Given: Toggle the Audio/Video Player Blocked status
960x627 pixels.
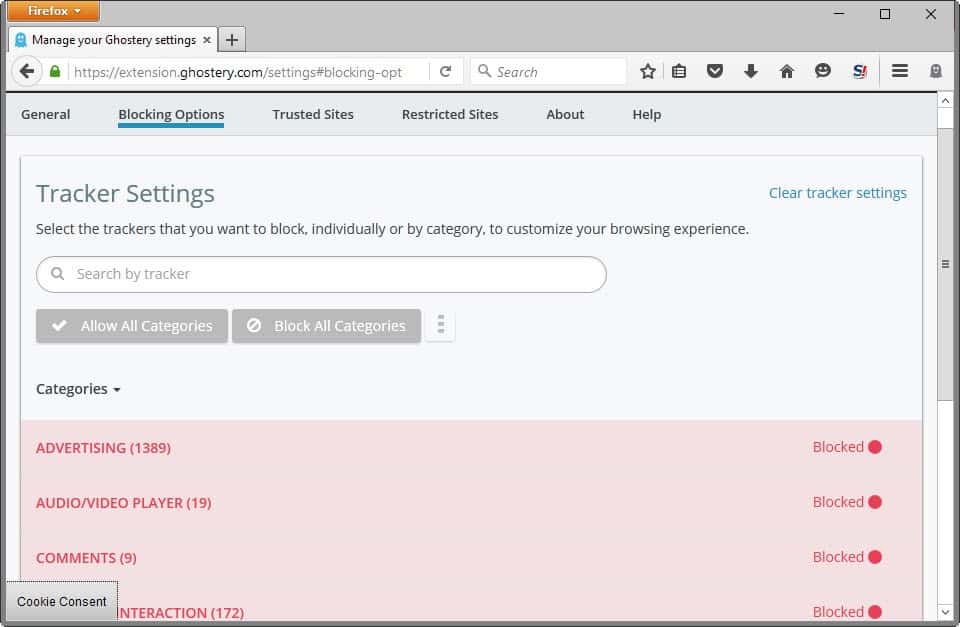Looking at the screenshot, I should click(847, 502).
